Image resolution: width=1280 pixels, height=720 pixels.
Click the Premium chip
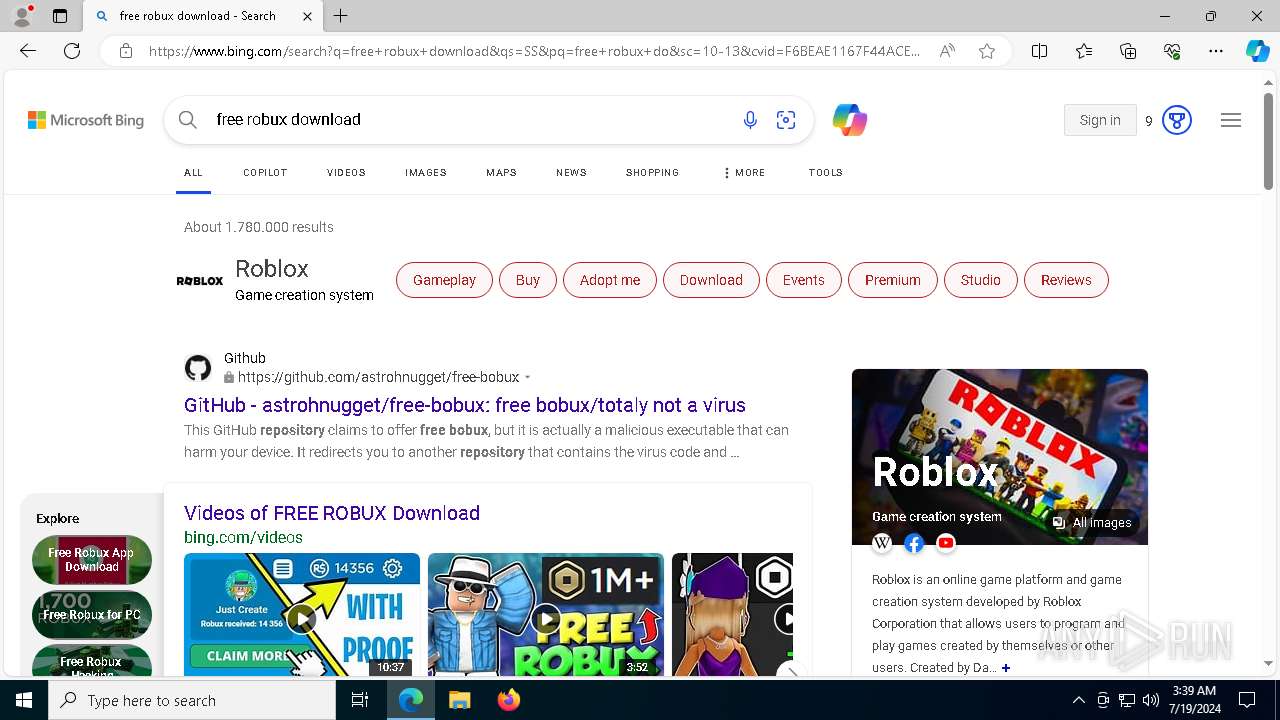[x=893, y=280]
